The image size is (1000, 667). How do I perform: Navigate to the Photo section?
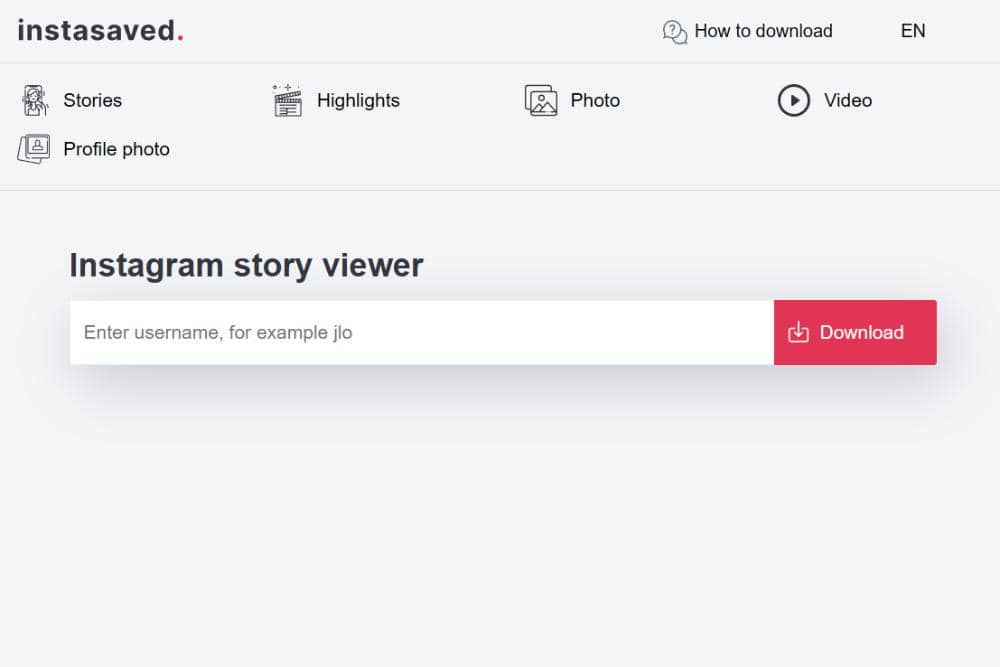[x=595, y=100]
